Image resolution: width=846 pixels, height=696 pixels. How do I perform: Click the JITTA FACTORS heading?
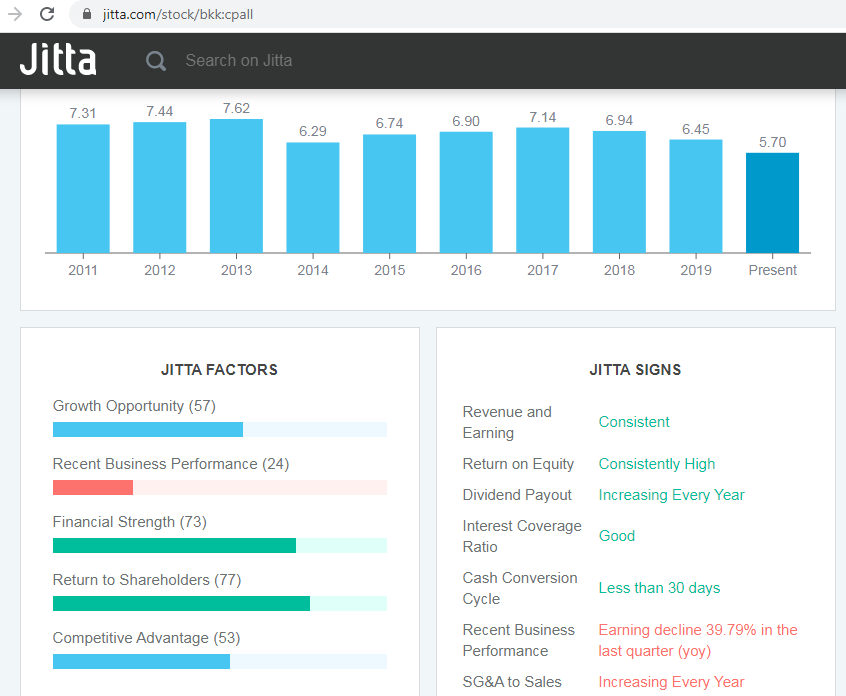tap(220, 370)
